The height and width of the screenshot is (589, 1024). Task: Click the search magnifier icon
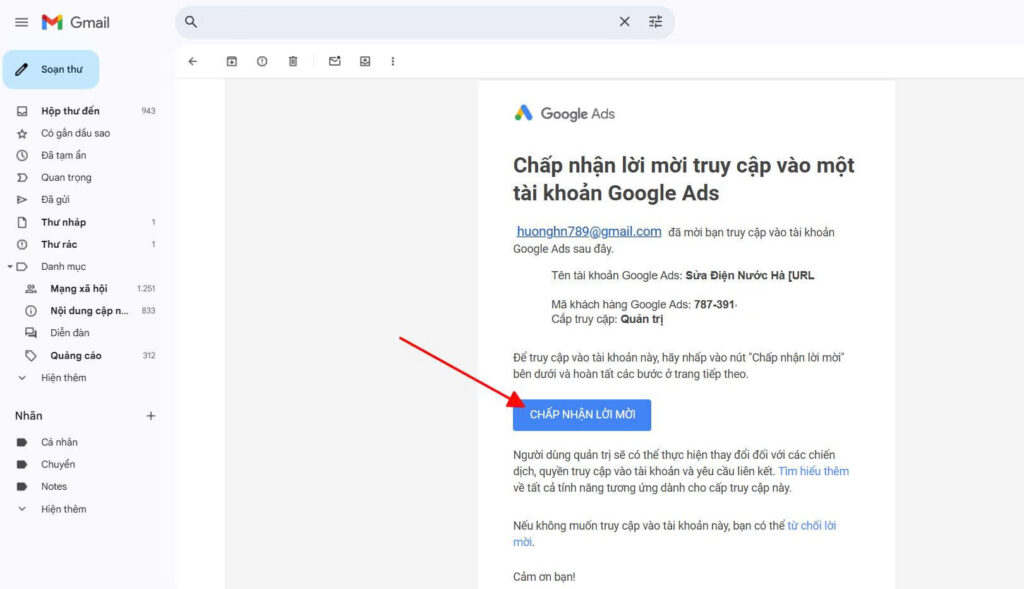191,22
